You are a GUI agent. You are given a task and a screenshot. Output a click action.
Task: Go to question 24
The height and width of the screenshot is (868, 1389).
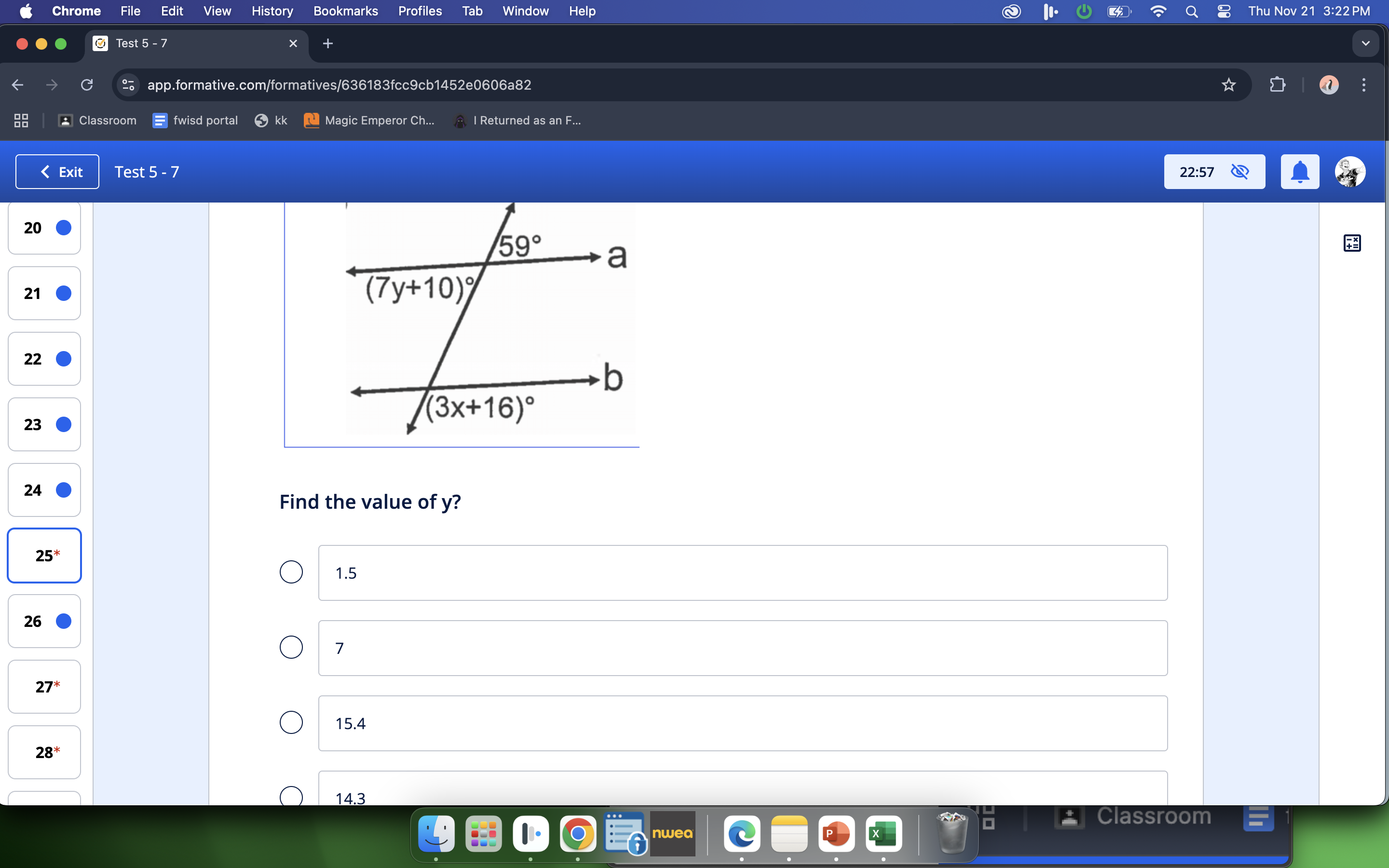point(44,489)
